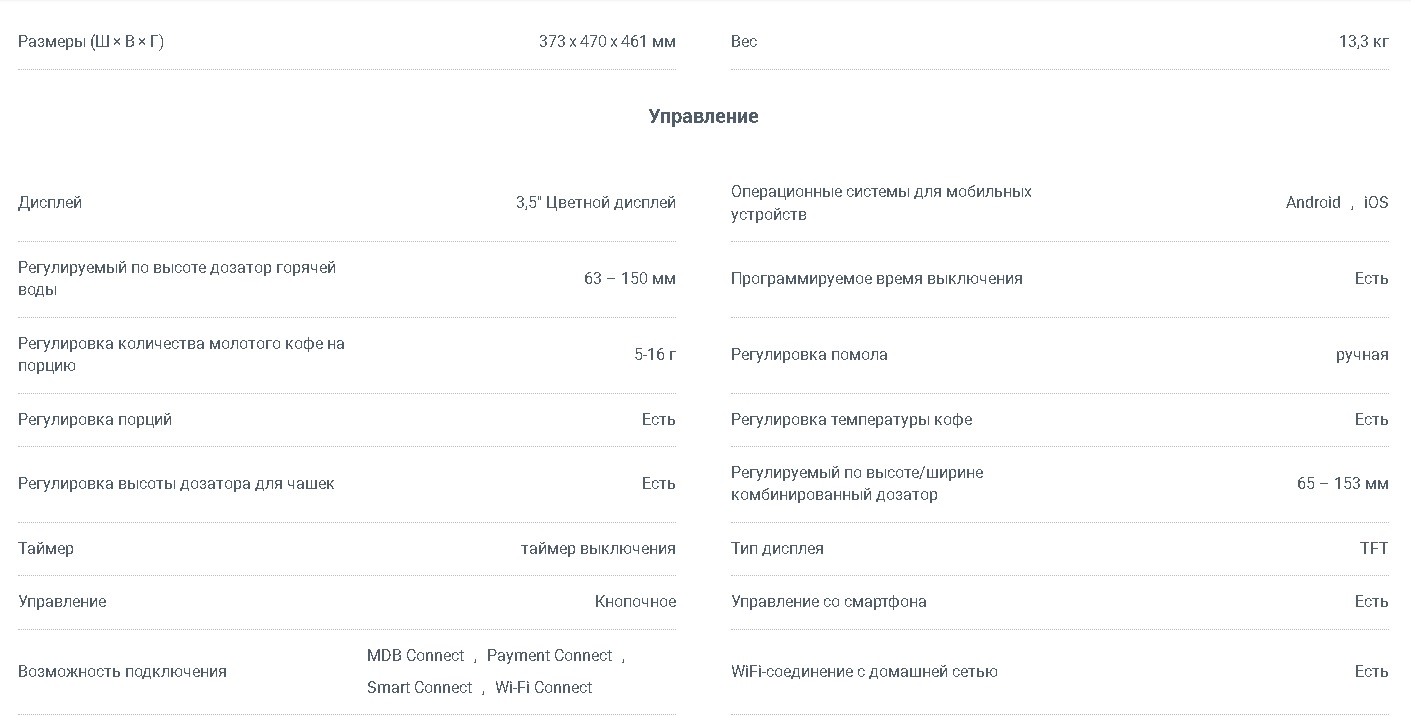The height and width of the screenshot is (716, 1411).
Task: Click the '13,3 кг' weight value
Action: (x=1364, y=42)
